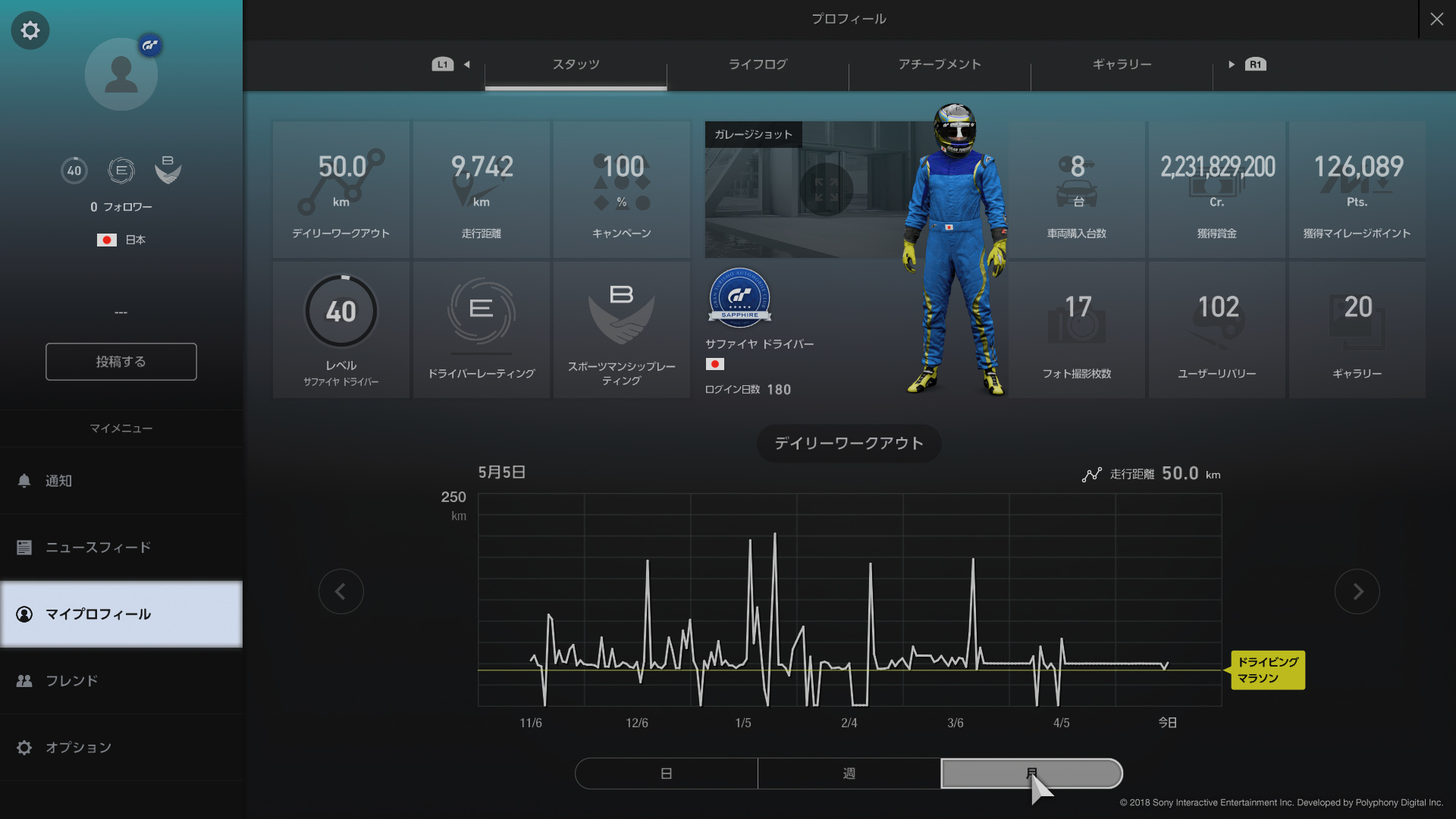Open settings gear in profile sidebar
Screen dimensions: 1456x819
(x=30, y=30)
